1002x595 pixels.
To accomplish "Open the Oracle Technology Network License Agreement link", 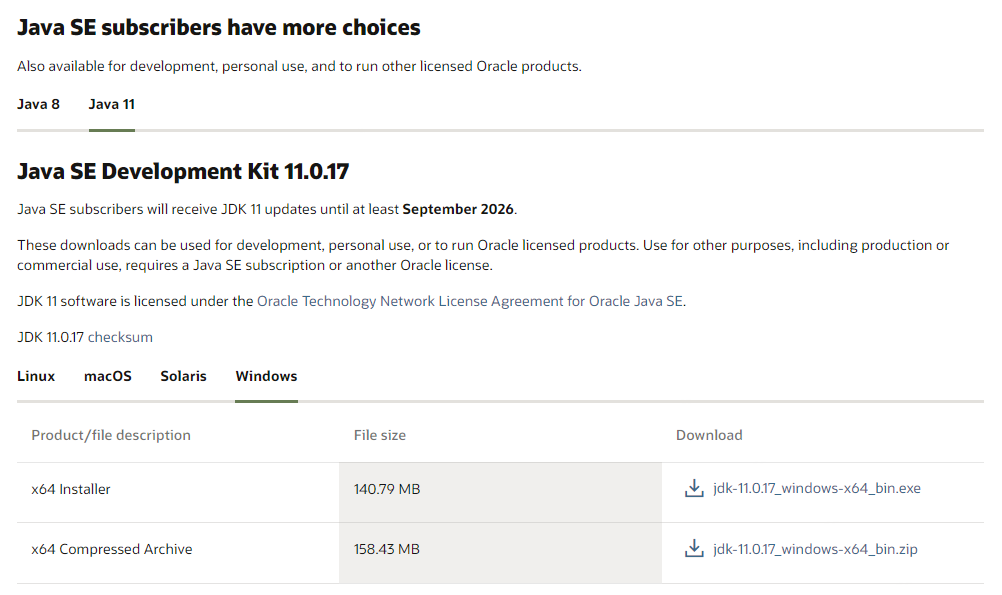I will (x=470, y=301).
